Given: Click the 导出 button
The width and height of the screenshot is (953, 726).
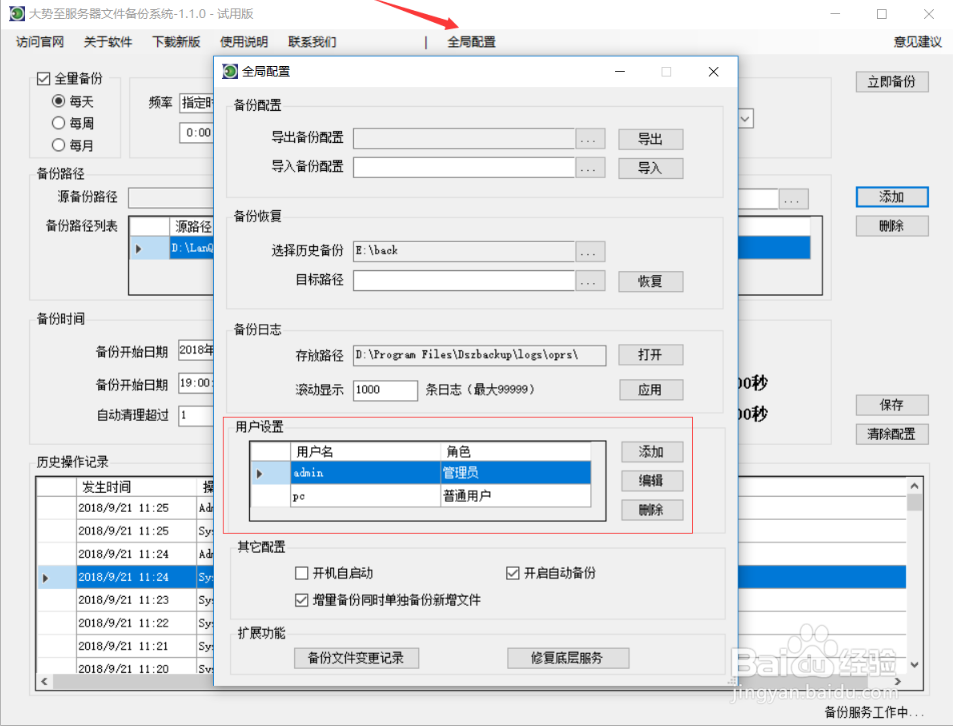Looking at the screenshot, I should pyautogui.click(x=650, y=139).
